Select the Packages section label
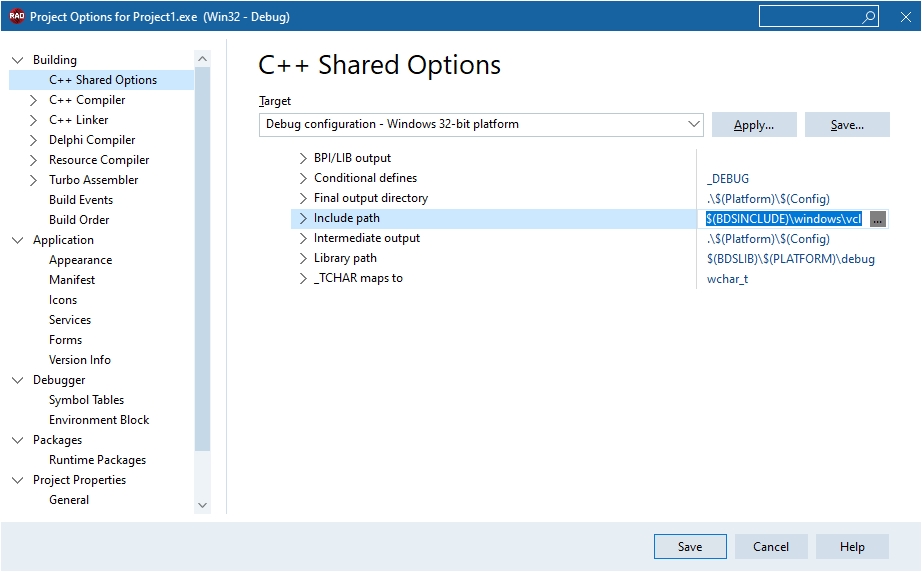 pyautogui.click(x=57, y=440)
